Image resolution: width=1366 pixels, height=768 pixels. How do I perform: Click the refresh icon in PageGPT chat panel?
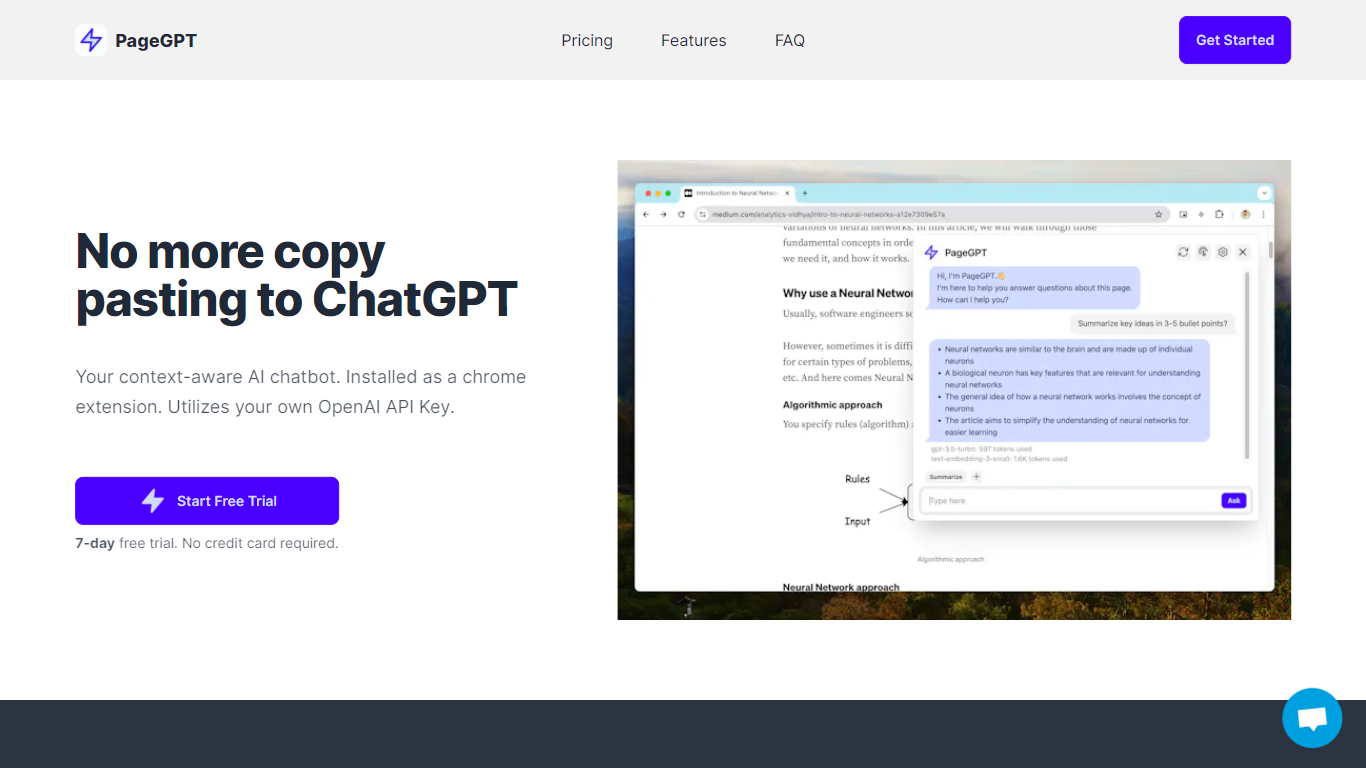coord(1183,252)
